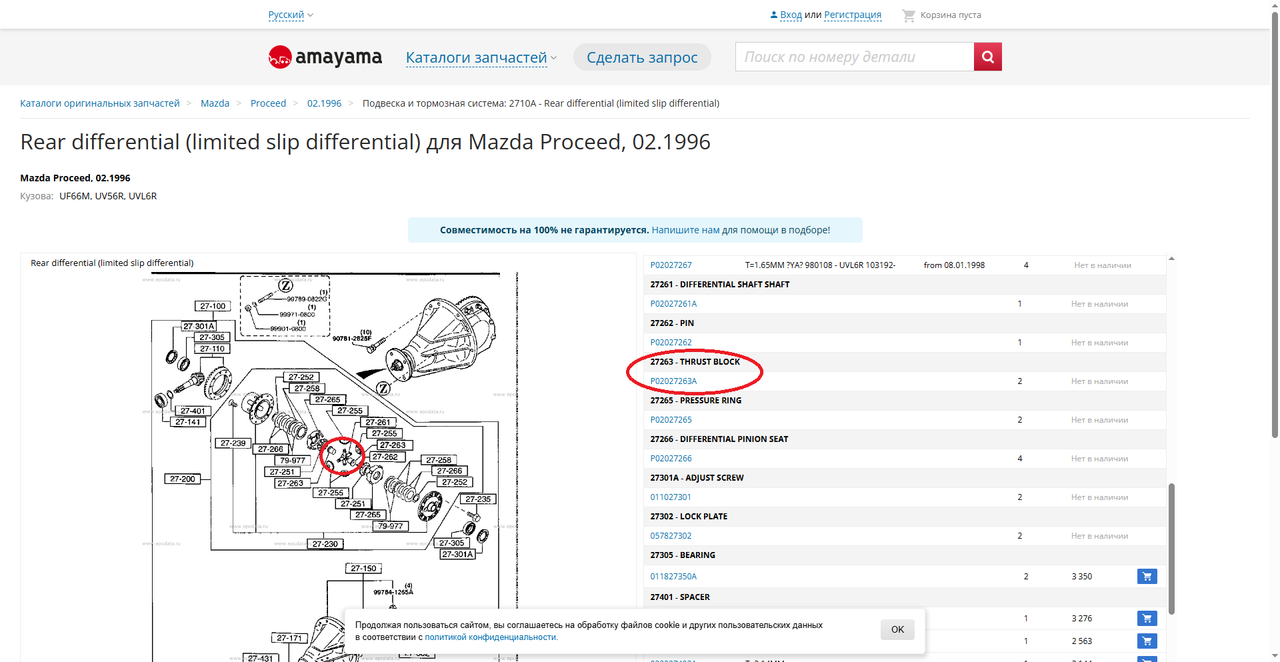Dismiss cookie notice with OK button
The height and width of the screenshot is (662, 1280).
click(897, 629)
